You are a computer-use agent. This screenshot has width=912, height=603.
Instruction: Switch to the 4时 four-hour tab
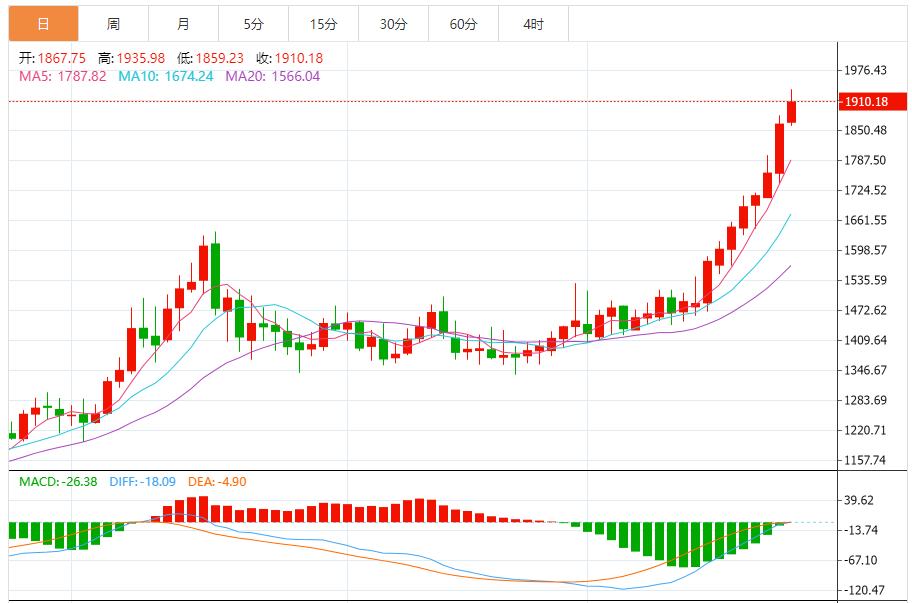tap(533, 24)
